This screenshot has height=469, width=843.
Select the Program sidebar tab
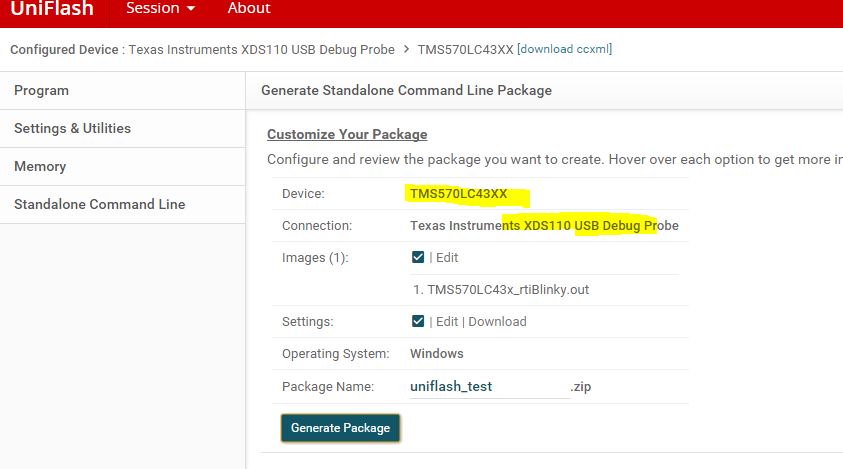pyautogui.click(x=123, y=90)
